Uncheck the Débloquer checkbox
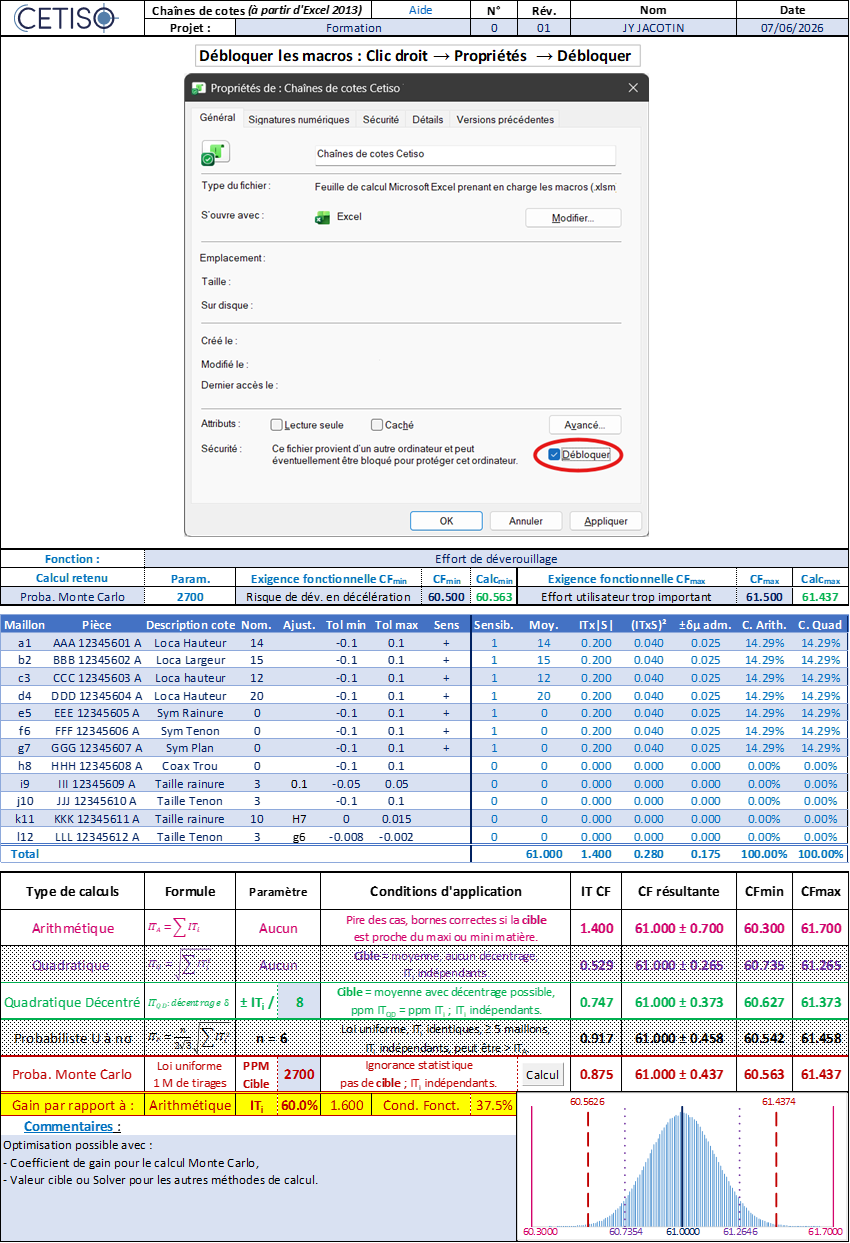The height and width of the screenshot is (1243, 850). [554, 454]
